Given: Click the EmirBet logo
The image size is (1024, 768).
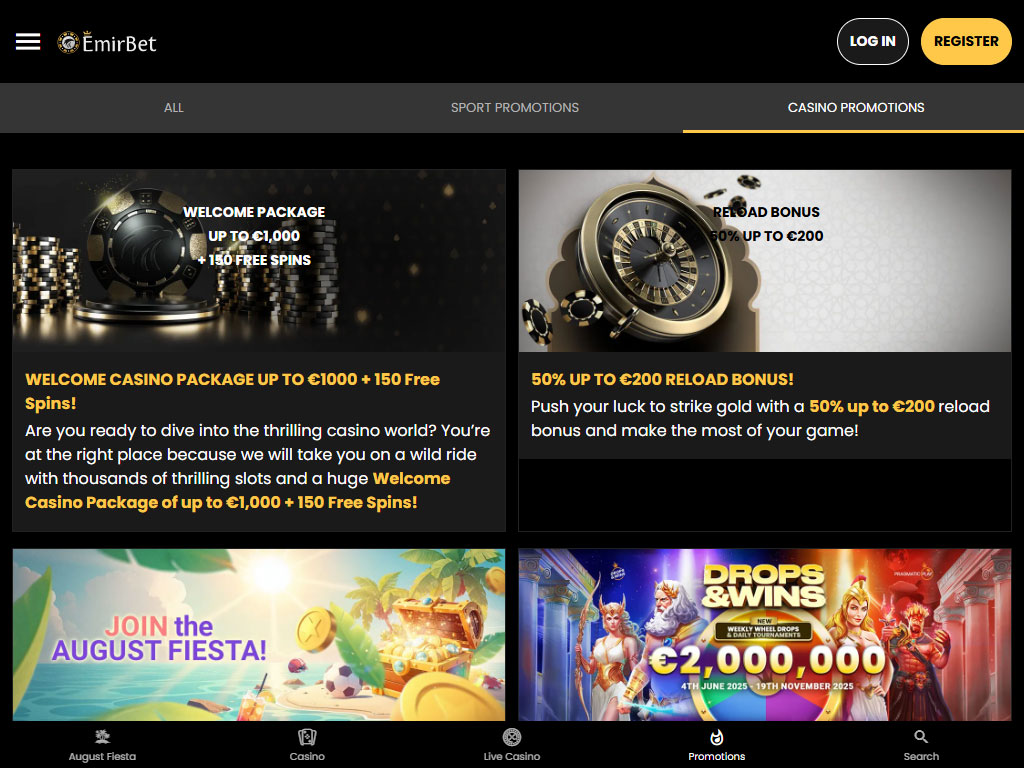Looking at the screenshot, I should [107, 42].
